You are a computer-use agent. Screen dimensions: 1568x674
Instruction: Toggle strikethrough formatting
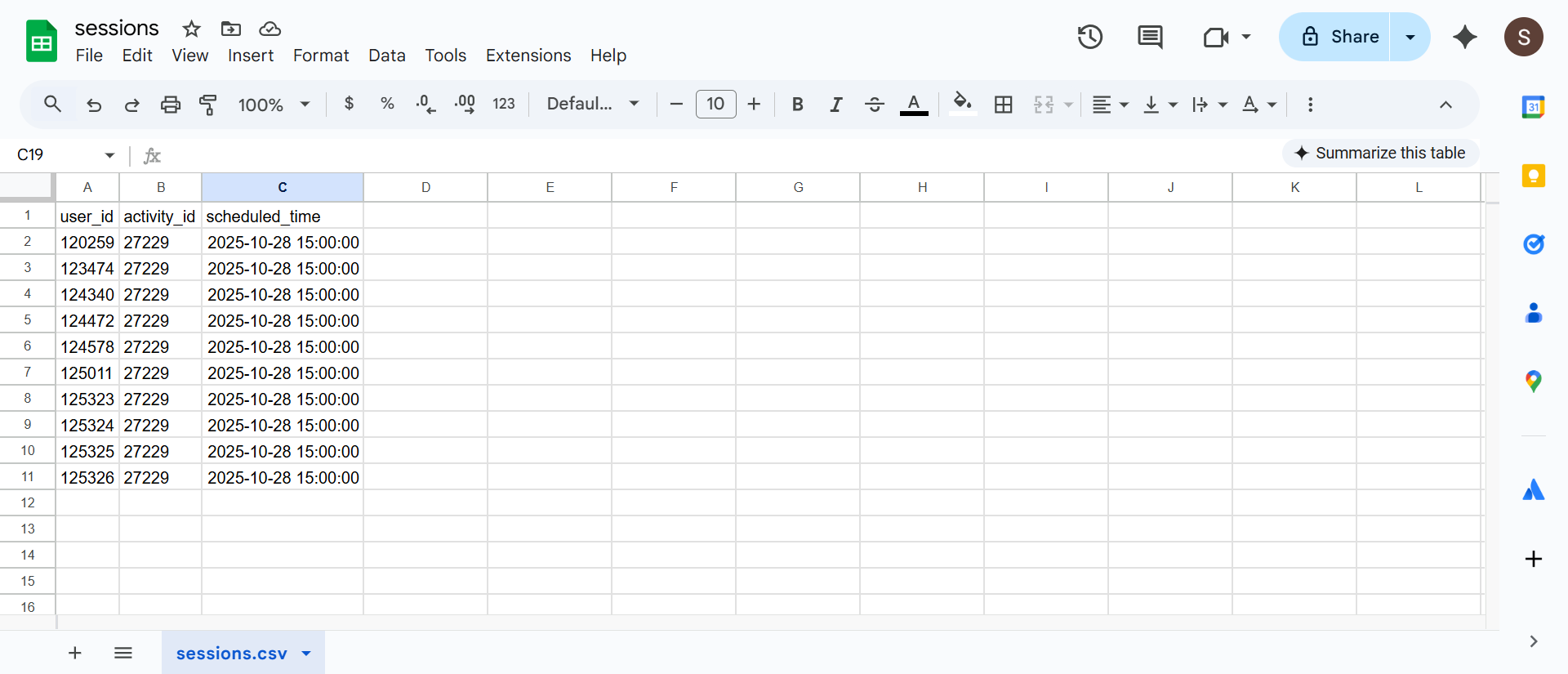click(x=874, y=105)
